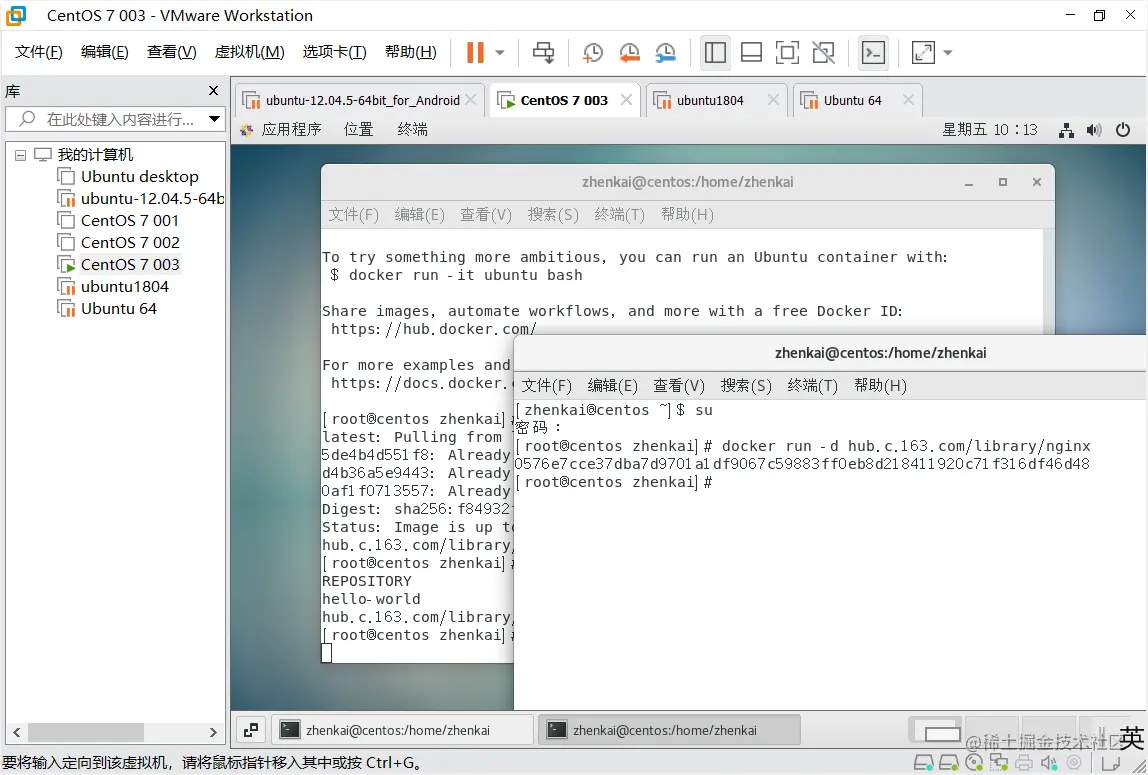1148x775 pixels.
Task: Click the show desktop icon in CentOS taskbar
Action: click(250, 730)
